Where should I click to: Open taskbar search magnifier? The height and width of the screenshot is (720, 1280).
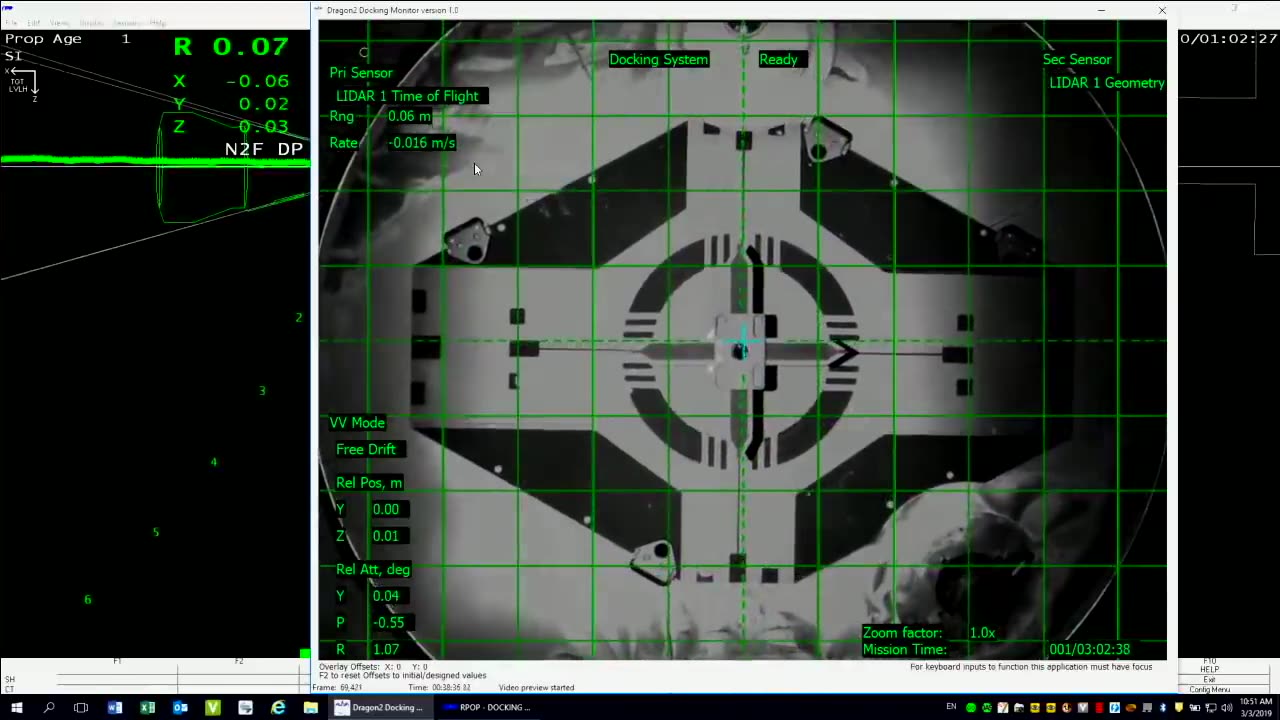click(49, 708)
